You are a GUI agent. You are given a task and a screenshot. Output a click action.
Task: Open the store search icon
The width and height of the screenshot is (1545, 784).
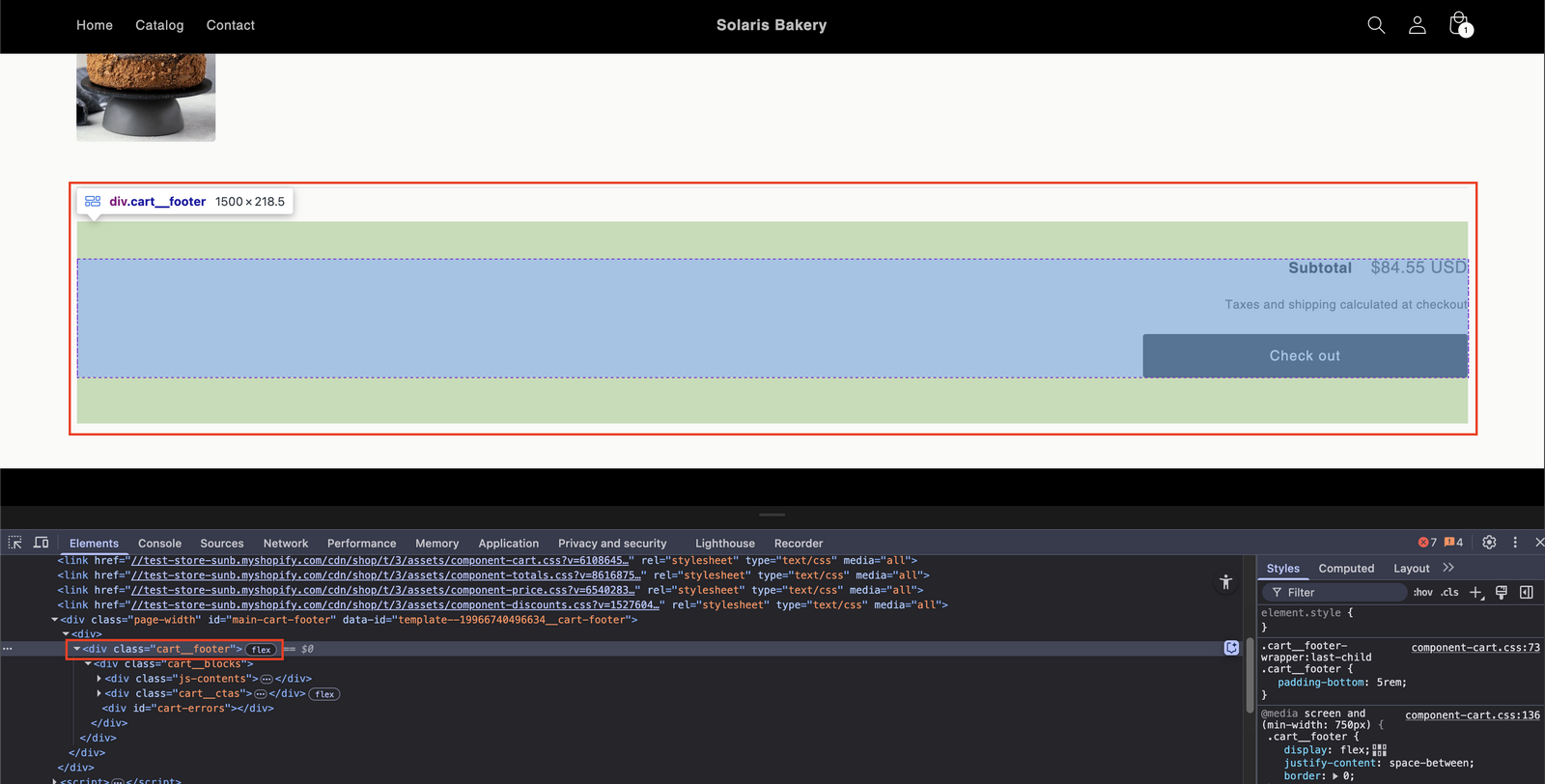(1376, 25)
